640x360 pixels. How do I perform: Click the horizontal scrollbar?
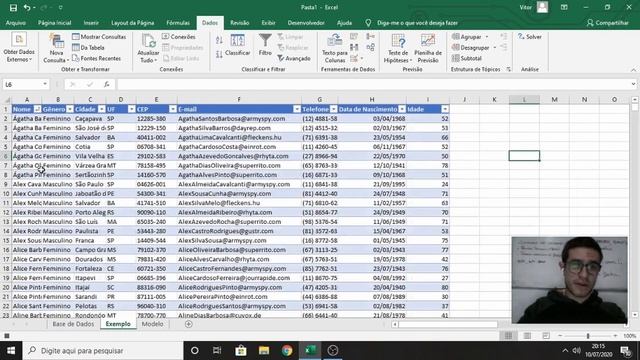click(448, 324)
